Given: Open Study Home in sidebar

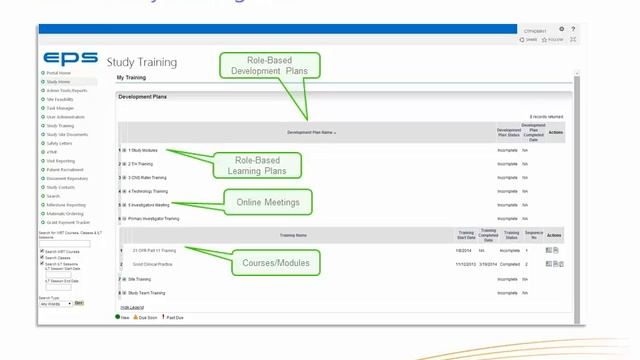Looking at the screenshot, I should click(58, 82).
